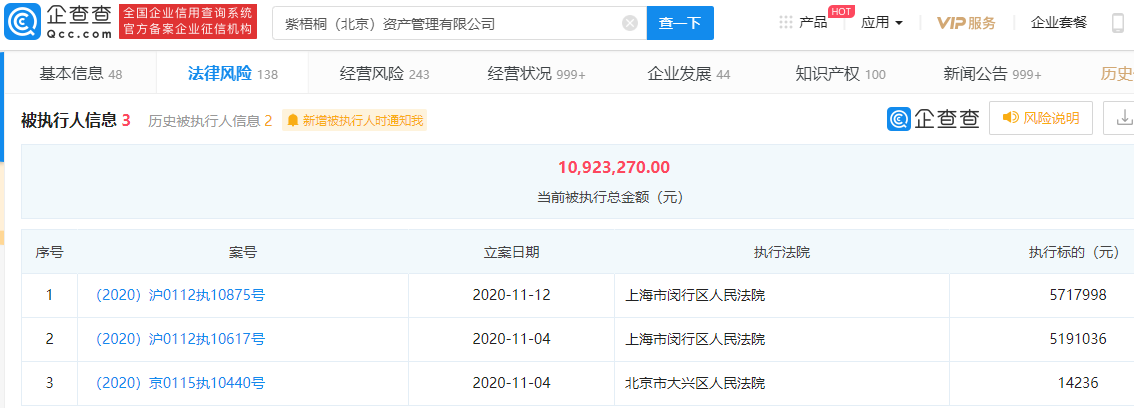The height and width of the screenshot is (408, 1134).
Task: Open the 产品 grid icon menu
Action: (x=786, y=22)
